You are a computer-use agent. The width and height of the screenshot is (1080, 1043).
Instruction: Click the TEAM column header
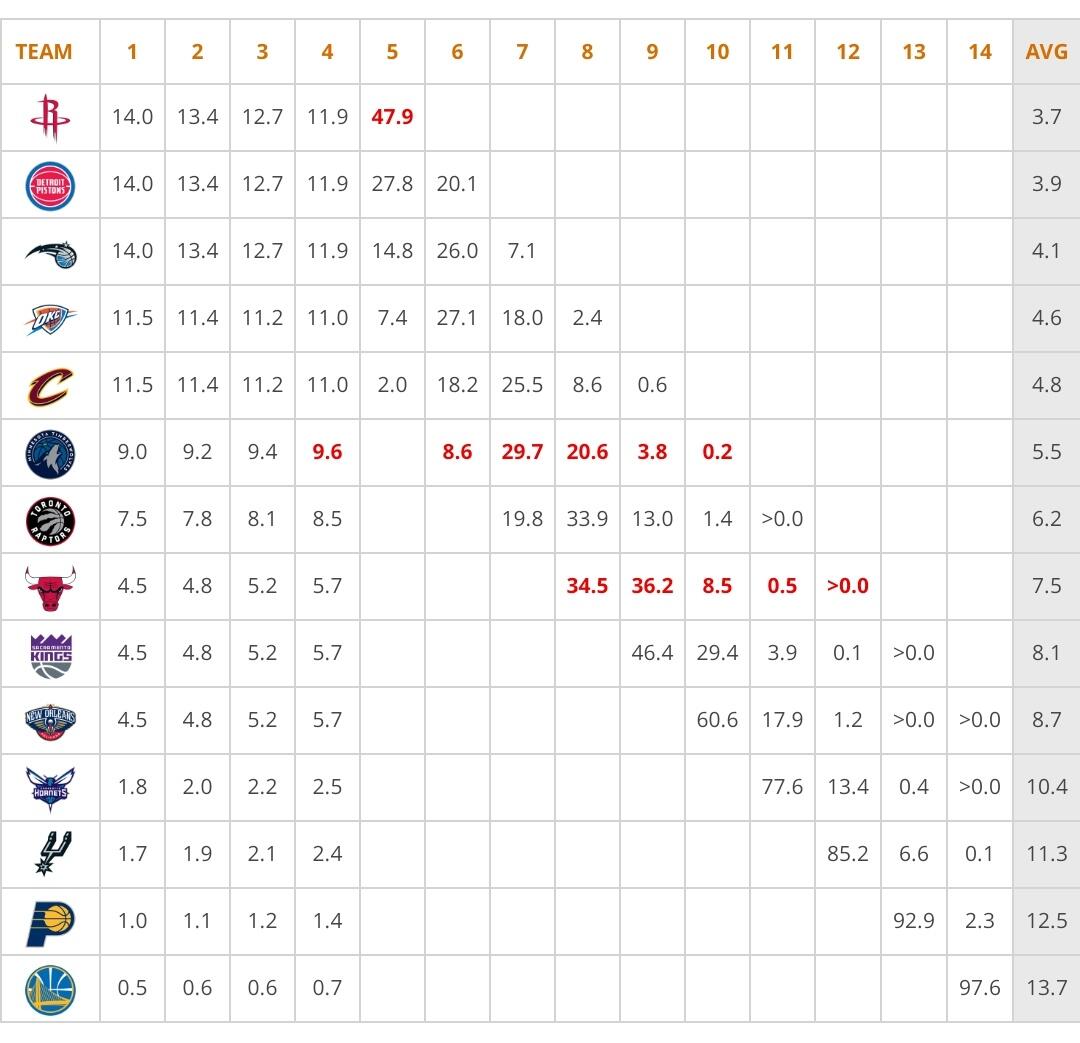coord(43,52)
